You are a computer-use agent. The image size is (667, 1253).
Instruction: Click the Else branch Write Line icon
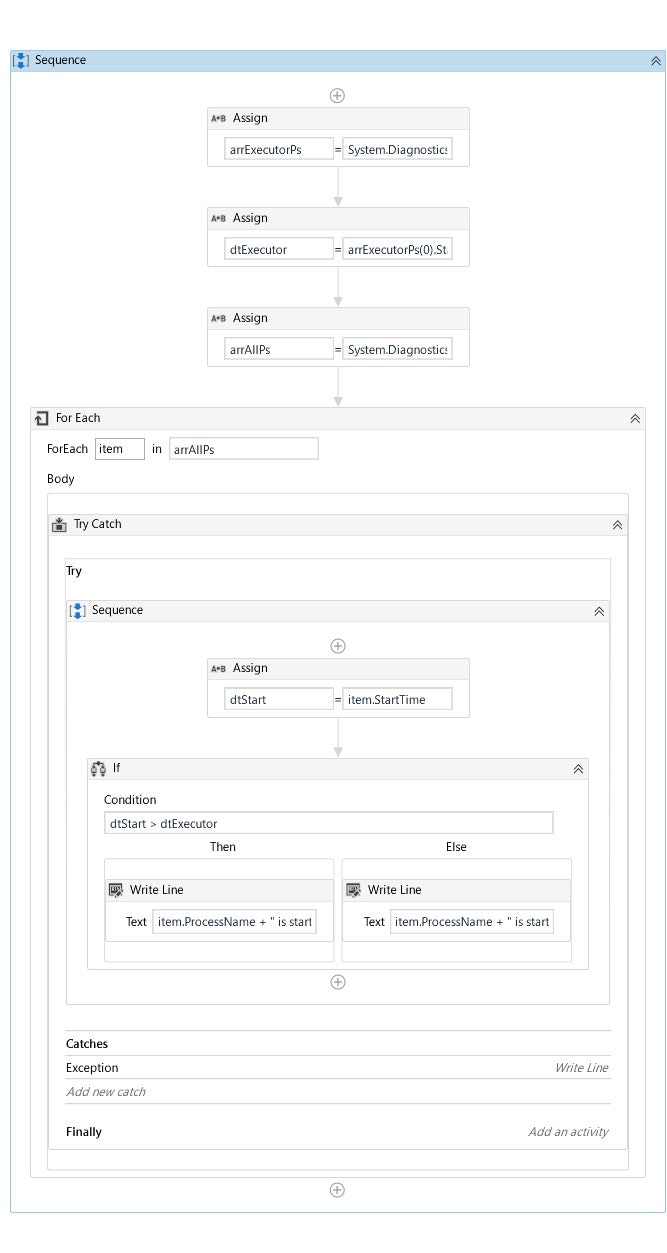click(x=354, y=890)
